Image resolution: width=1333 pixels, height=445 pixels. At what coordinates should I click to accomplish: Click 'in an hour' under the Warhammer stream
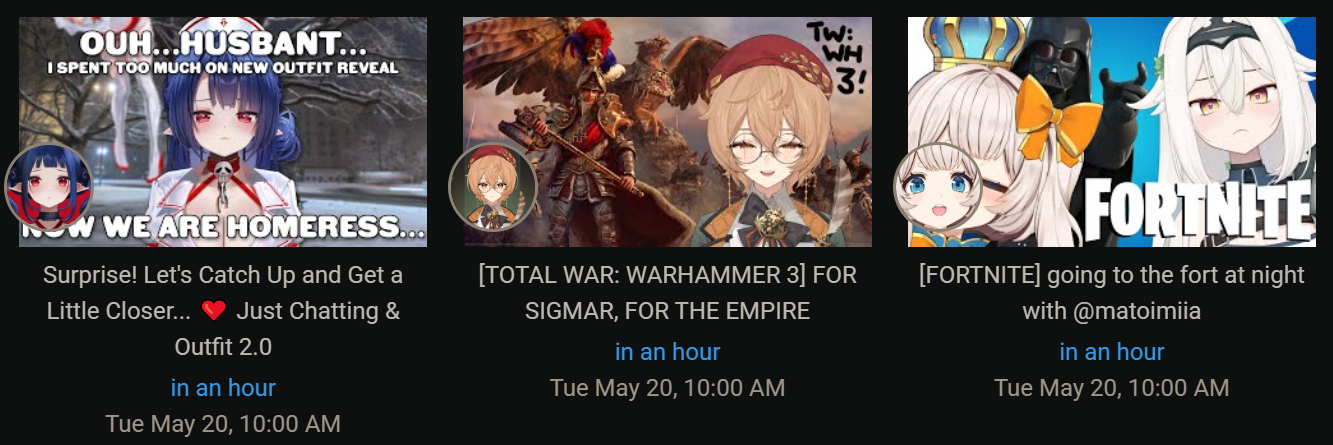[x=667, y=351]
